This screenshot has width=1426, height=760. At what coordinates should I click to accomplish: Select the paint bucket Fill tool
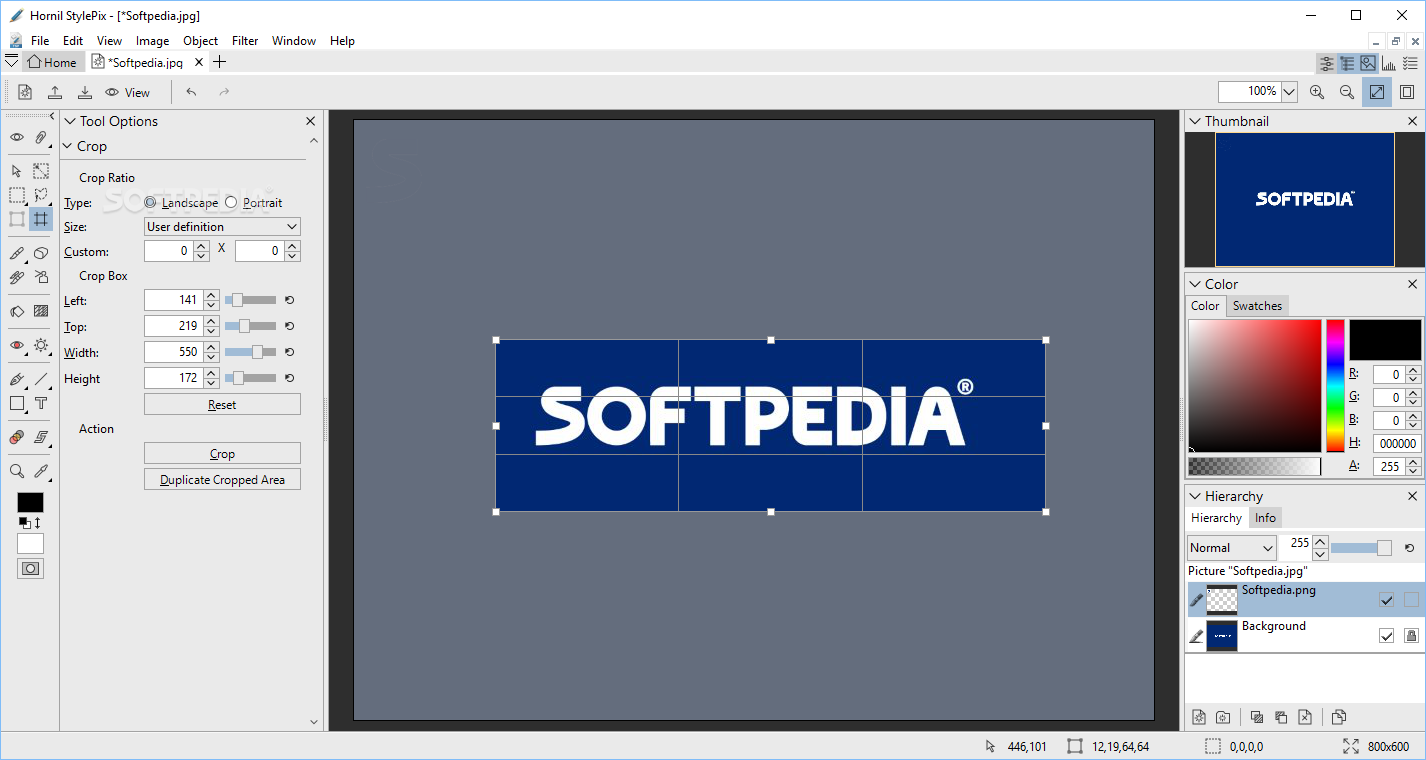point(17,311)
